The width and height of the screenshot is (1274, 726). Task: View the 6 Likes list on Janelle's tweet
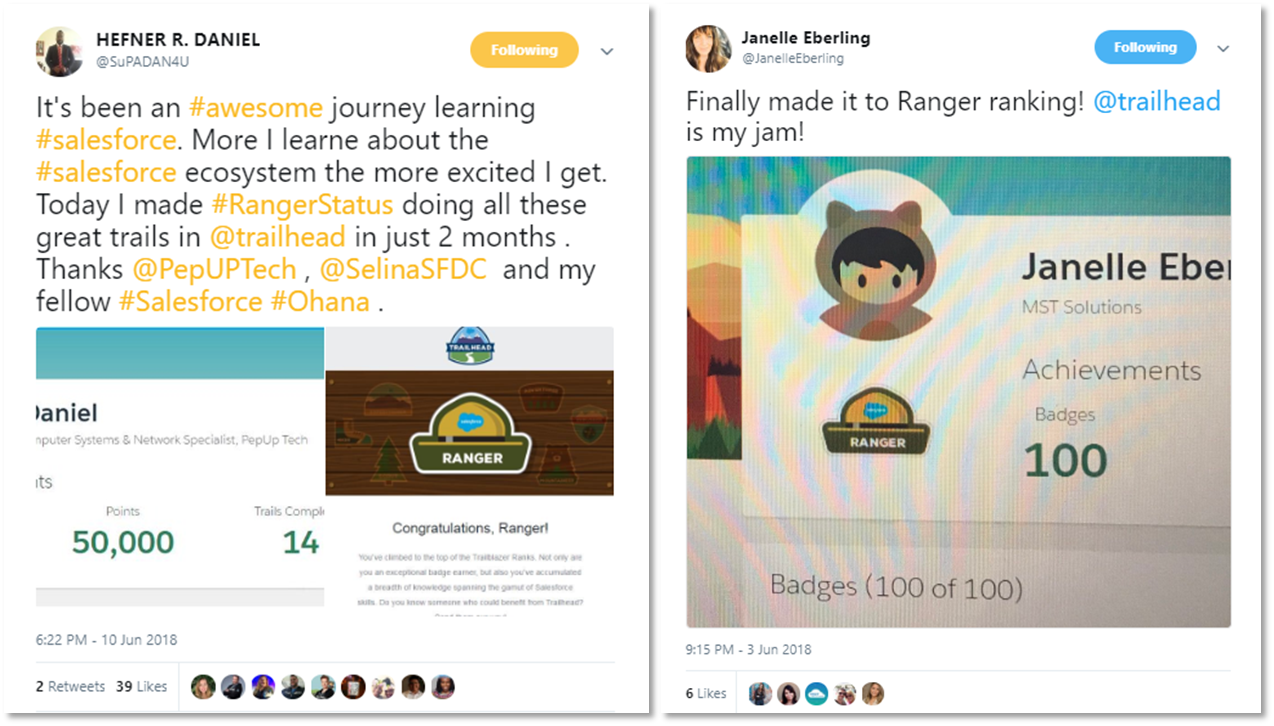[x=706, y=693]
